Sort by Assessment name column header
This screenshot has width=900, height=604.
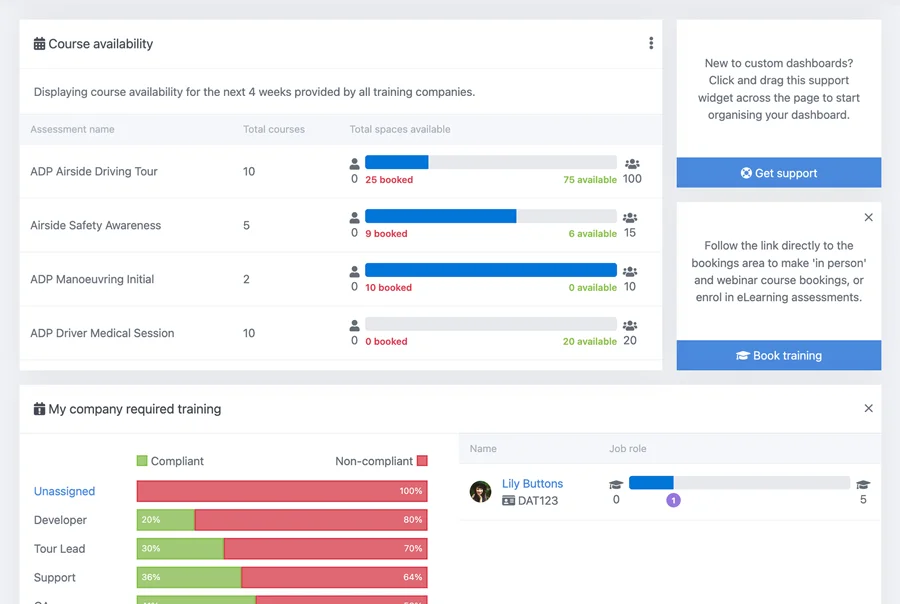(x=72, y=129)
